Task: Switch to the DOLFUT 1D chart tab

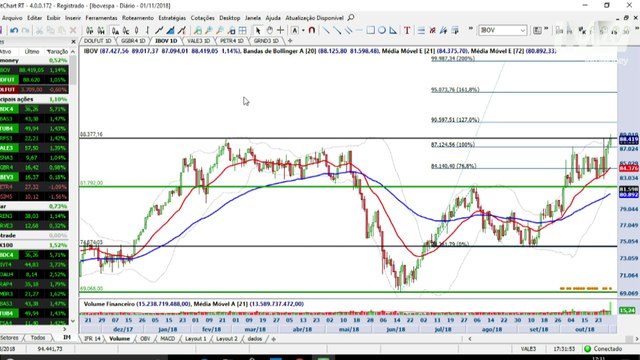Action: [98, 41]
